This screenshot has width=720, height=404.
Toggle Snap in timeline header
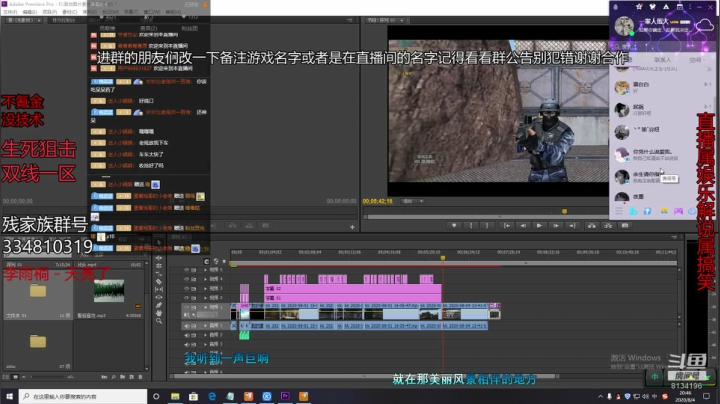[x=207, y=261]
